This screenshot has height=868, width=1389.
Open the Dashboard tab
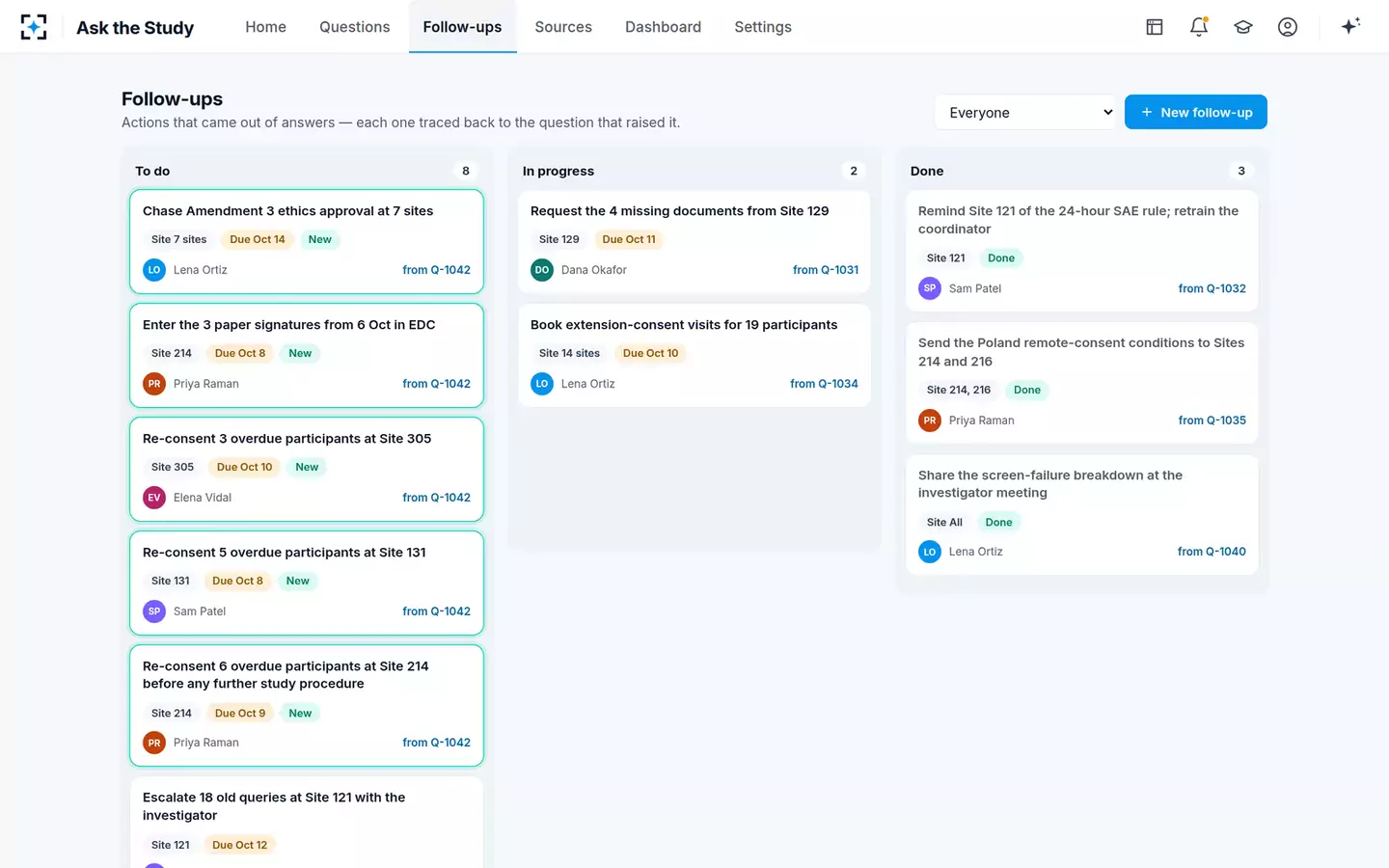[663, 27]
